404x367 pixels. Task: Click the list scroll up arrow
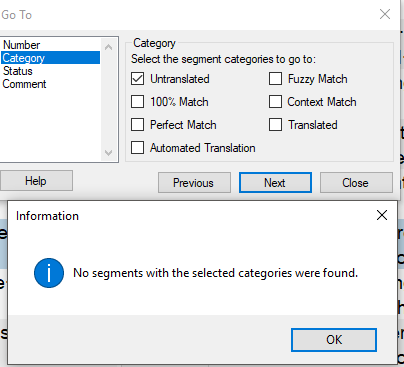pos(108,47)
